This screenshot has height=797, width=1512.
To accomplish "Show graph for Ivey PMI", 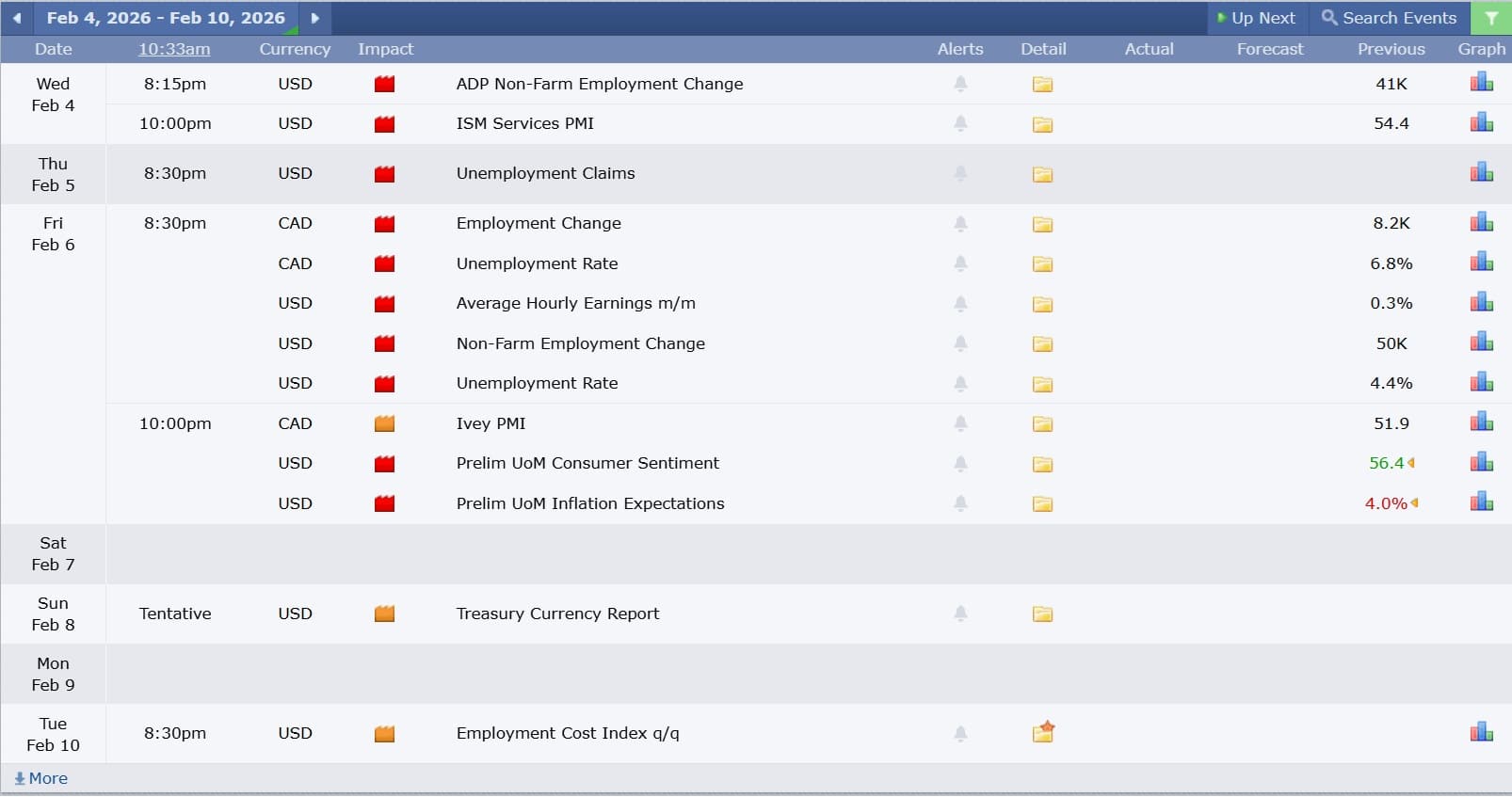I will point(1481,422).
